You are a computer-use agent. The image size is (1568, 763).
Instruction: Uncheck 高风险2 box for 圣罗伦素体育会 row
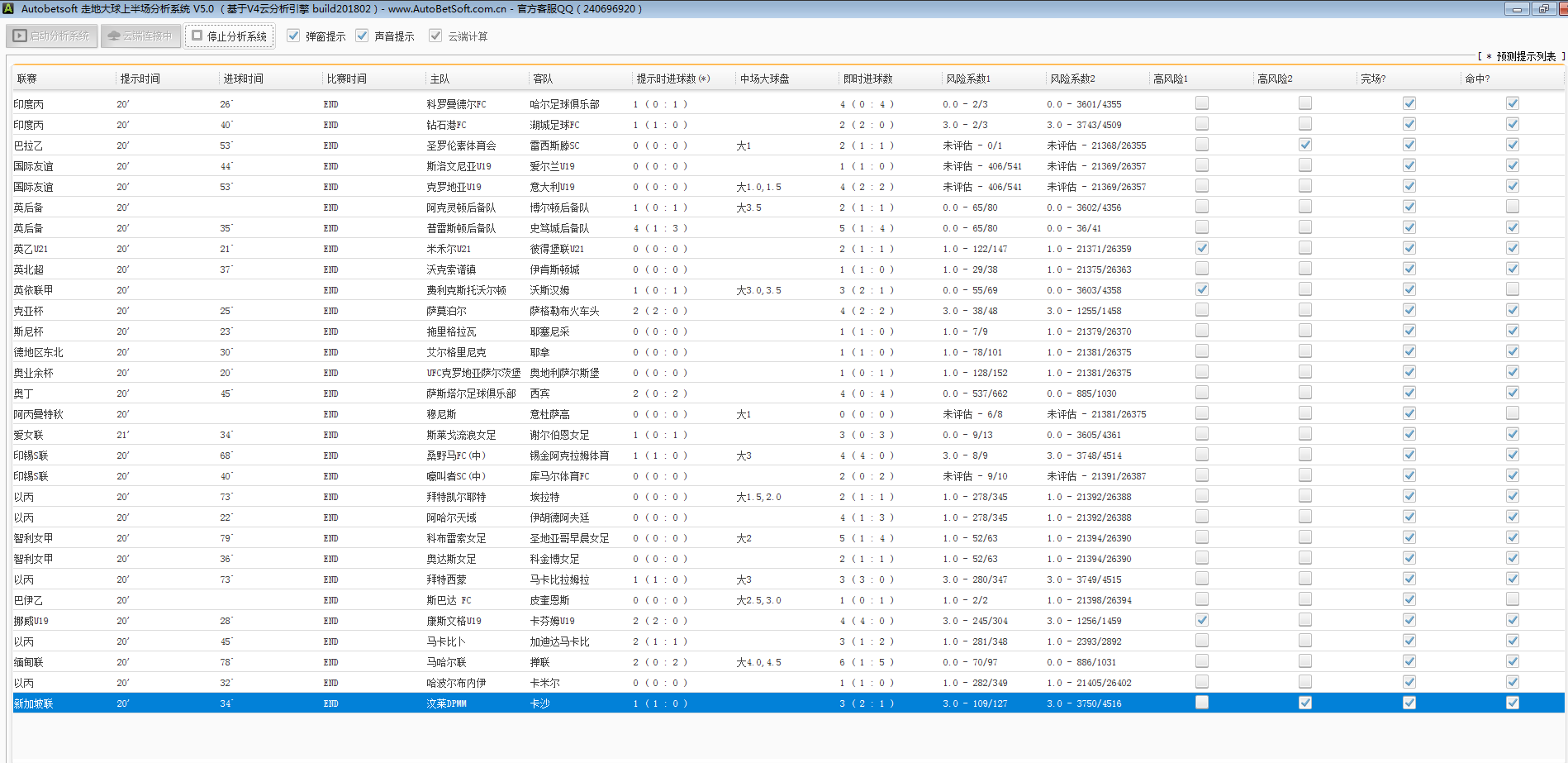tap(1305, 145)
